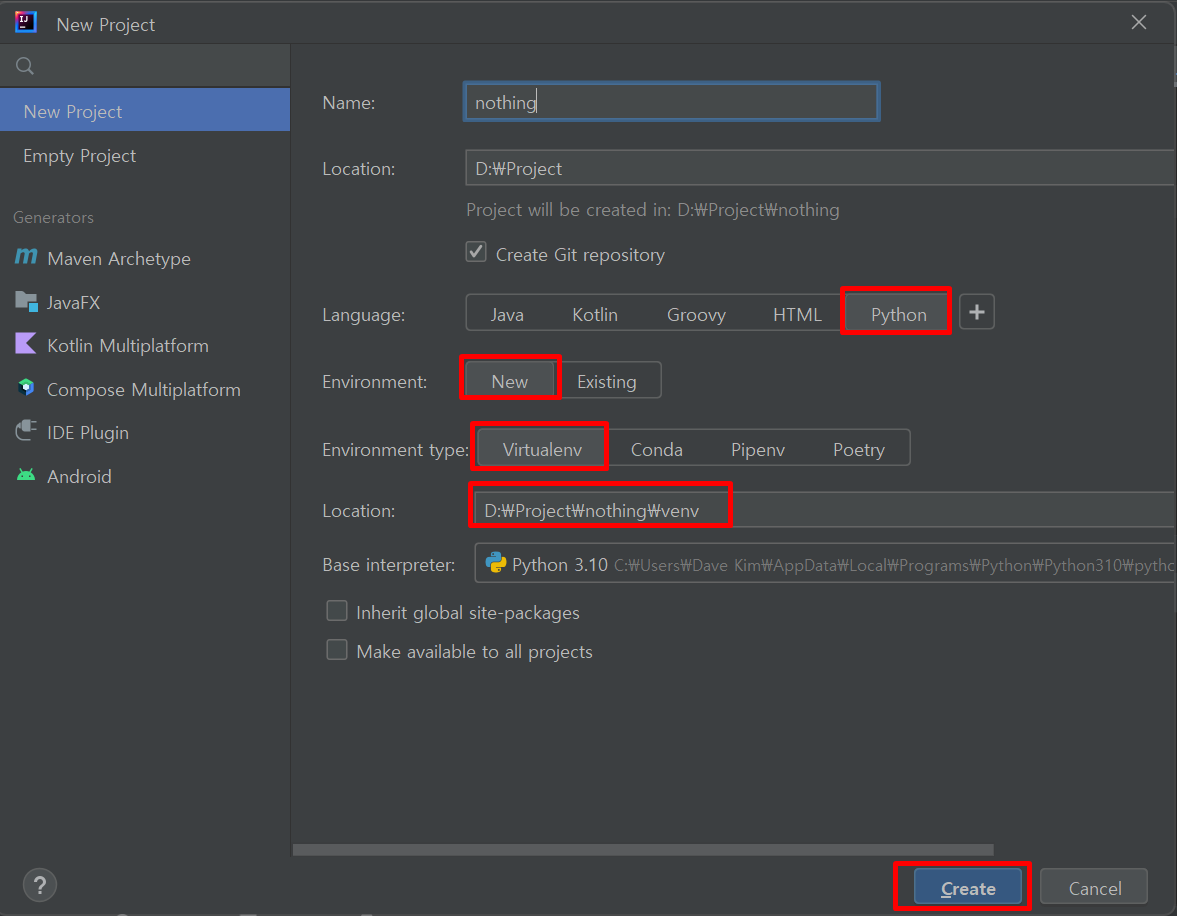Click the Android robot icon

[x=26, y=475]
